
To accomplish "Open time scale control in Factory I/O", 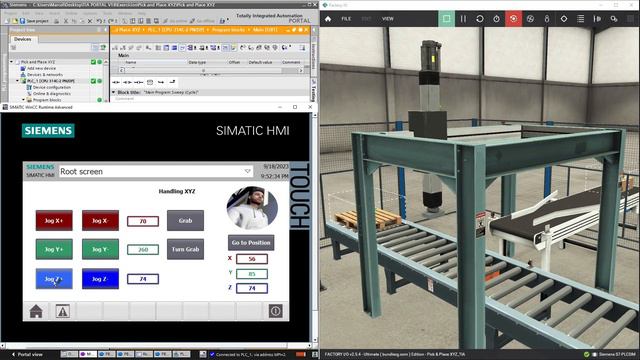I will (496, 19).
